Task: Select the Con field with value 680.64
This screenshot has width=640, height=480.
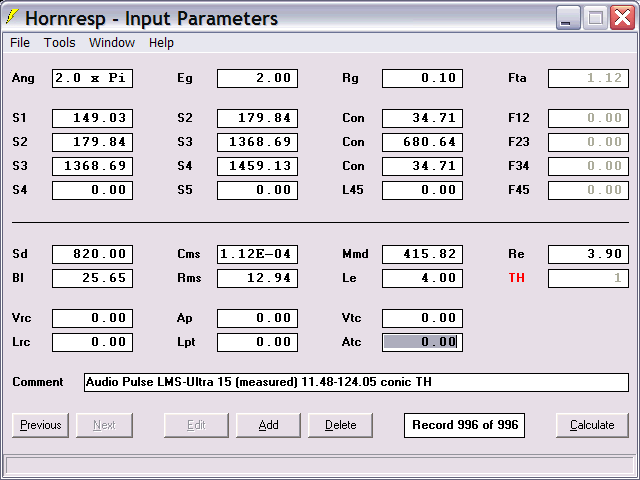Action: (422, 142)
